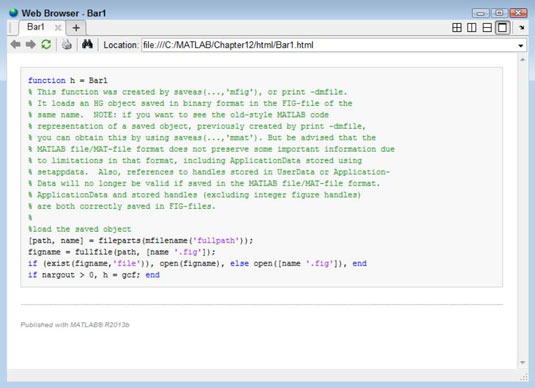Split view left/right layout icon
This screenshot has height=388, width=535.
point(472,28)
